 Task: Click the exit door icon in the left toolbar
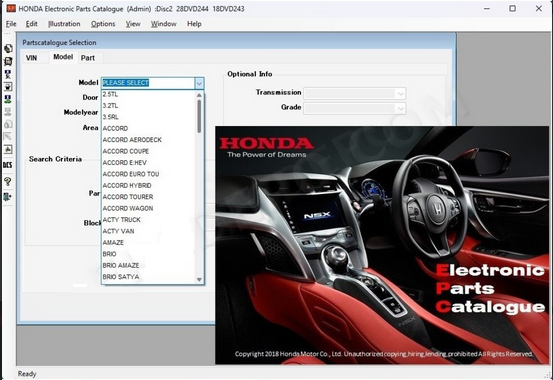tap(7, 197)
